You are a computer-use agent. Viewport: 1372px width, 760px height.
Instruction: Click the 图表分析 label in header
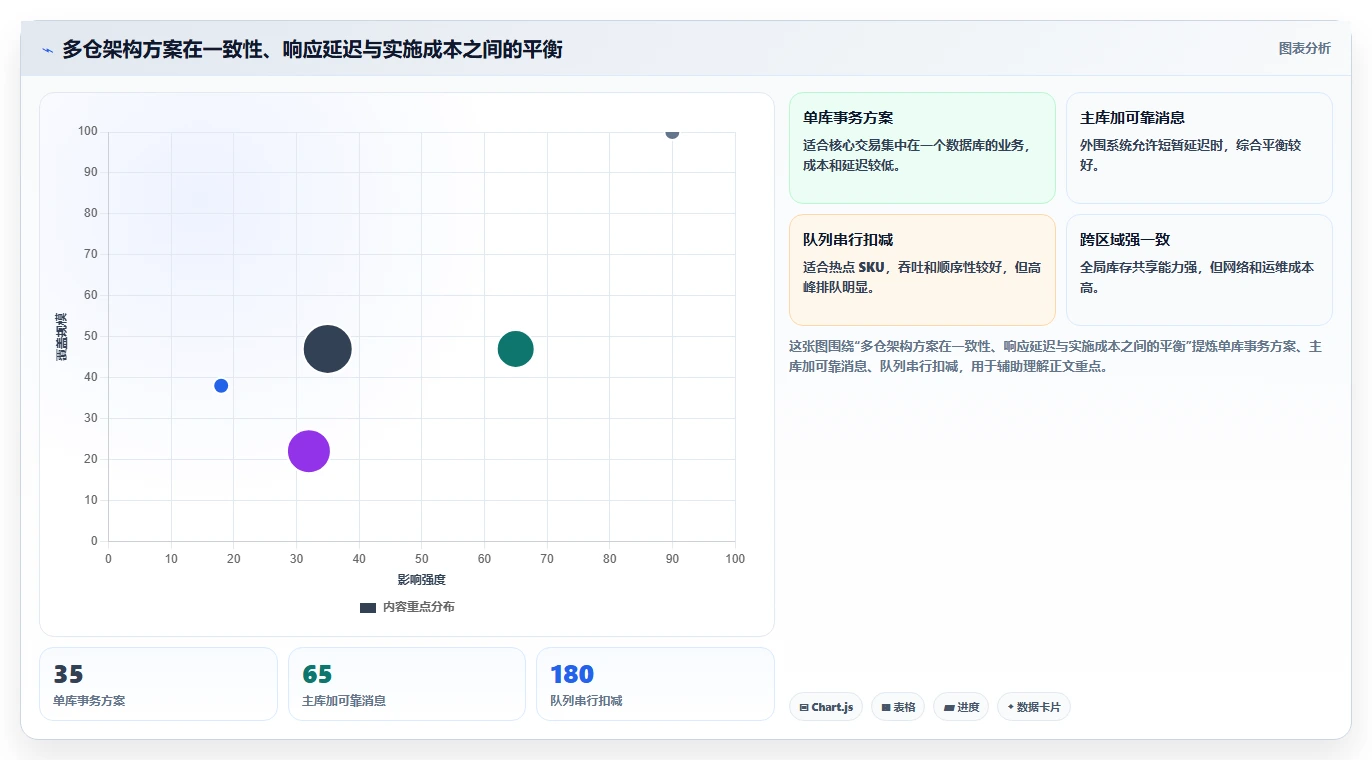[1304, 48]
